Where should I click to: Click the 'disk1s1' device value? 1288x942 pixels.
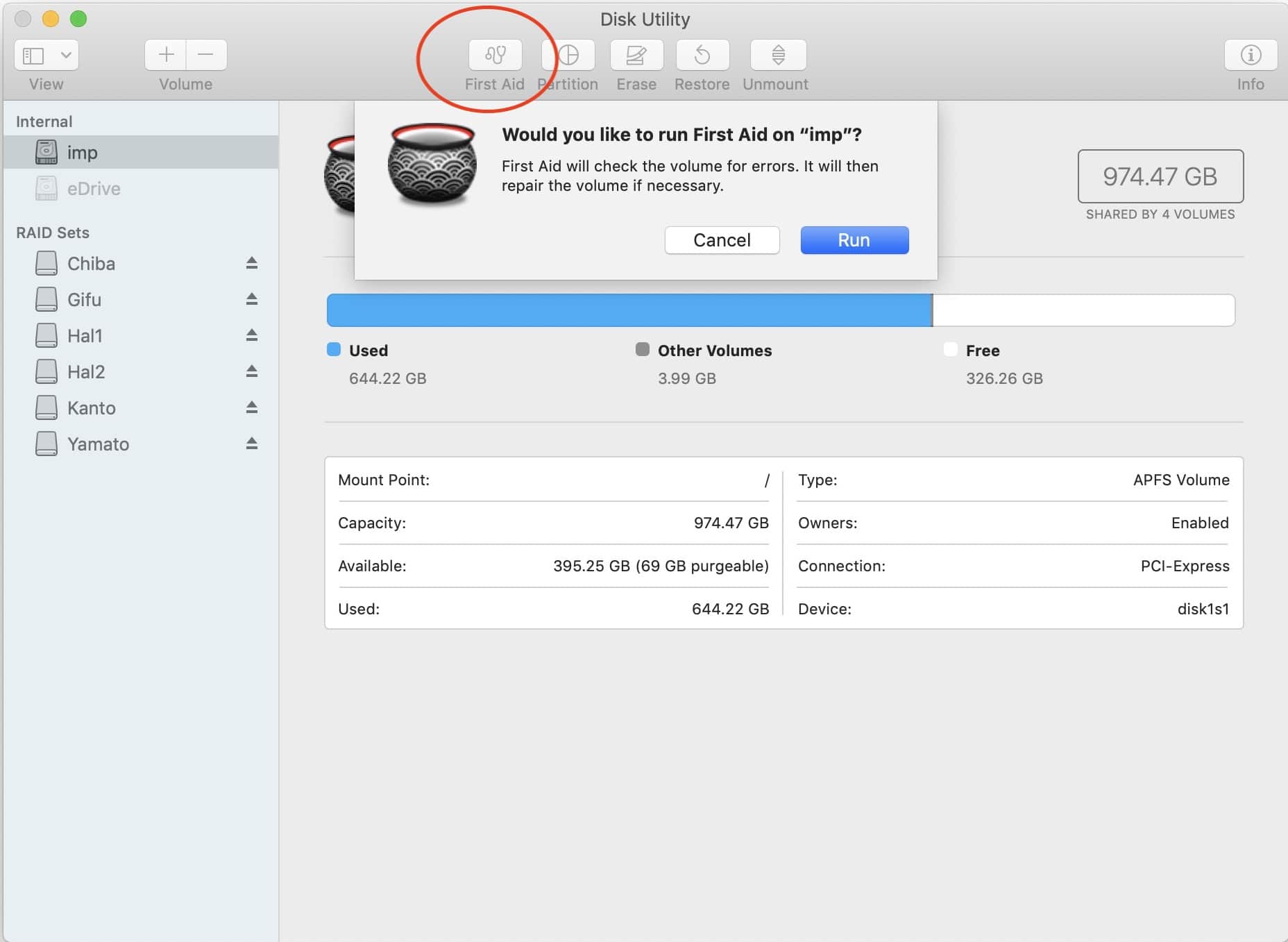coord(1203,609)
